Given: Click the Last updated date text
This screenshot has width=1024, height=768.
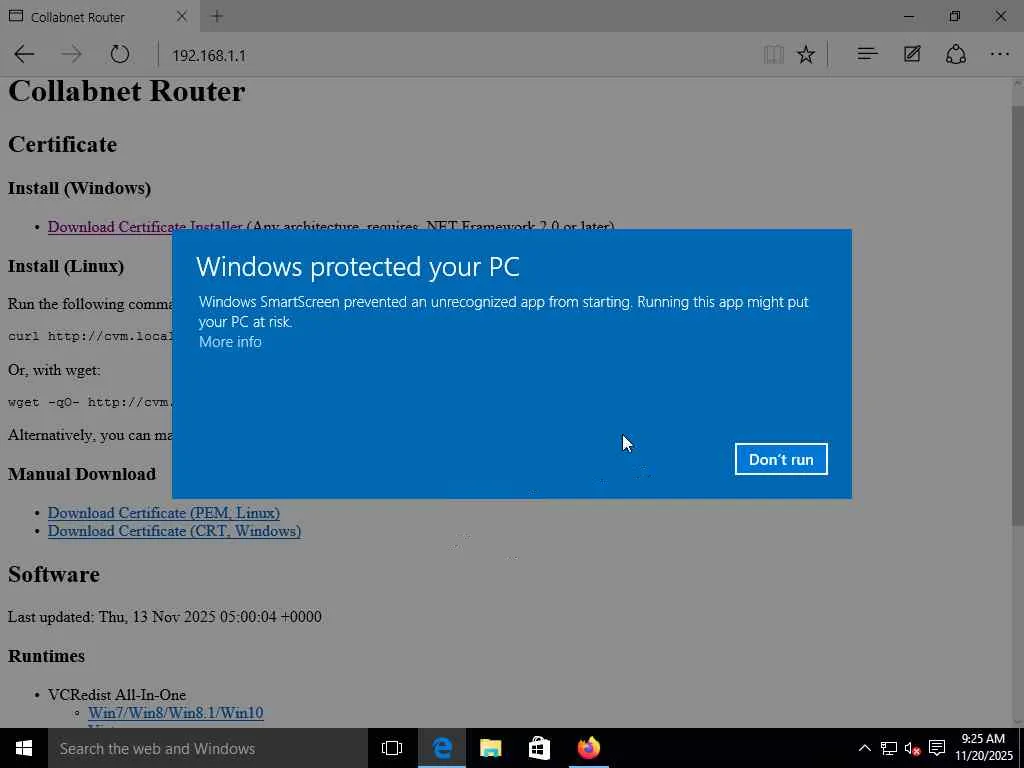Looking at the screenshot, I should (x=165, y=616).
